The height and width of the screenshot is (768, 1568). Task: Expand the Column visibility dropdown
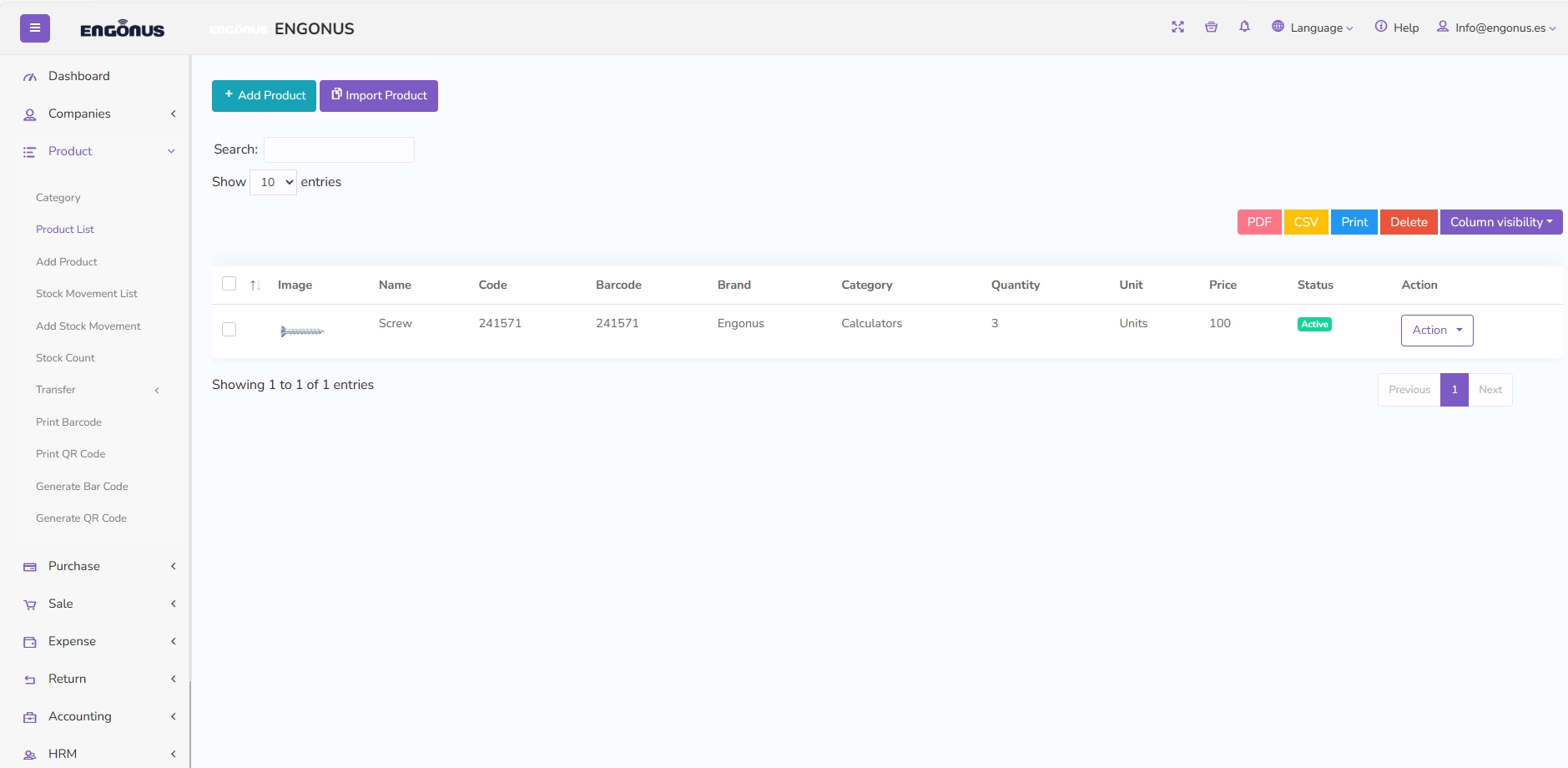(x=1501, y=222)
